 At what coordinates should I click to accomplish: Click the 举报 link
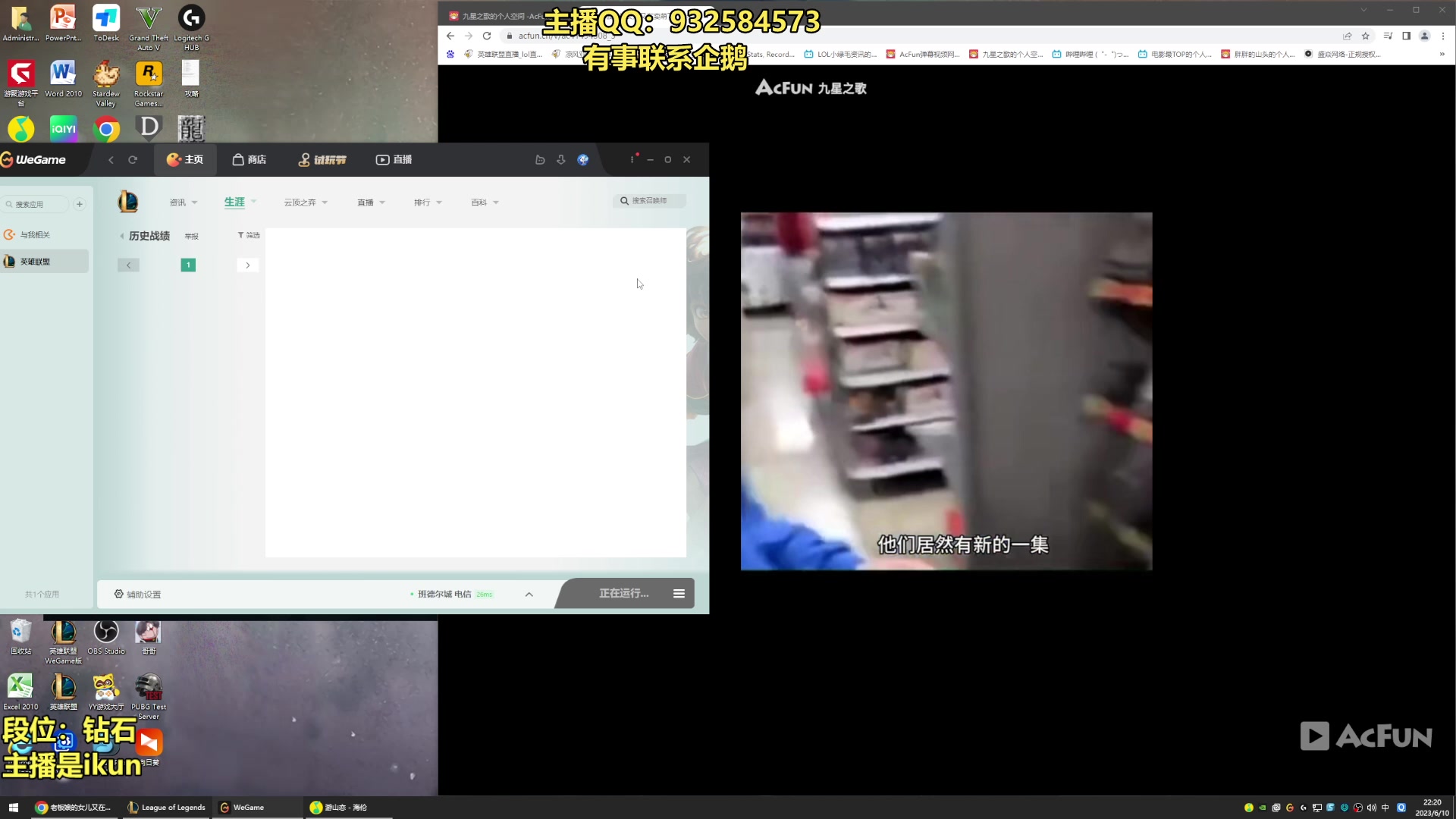coord(192,237)
